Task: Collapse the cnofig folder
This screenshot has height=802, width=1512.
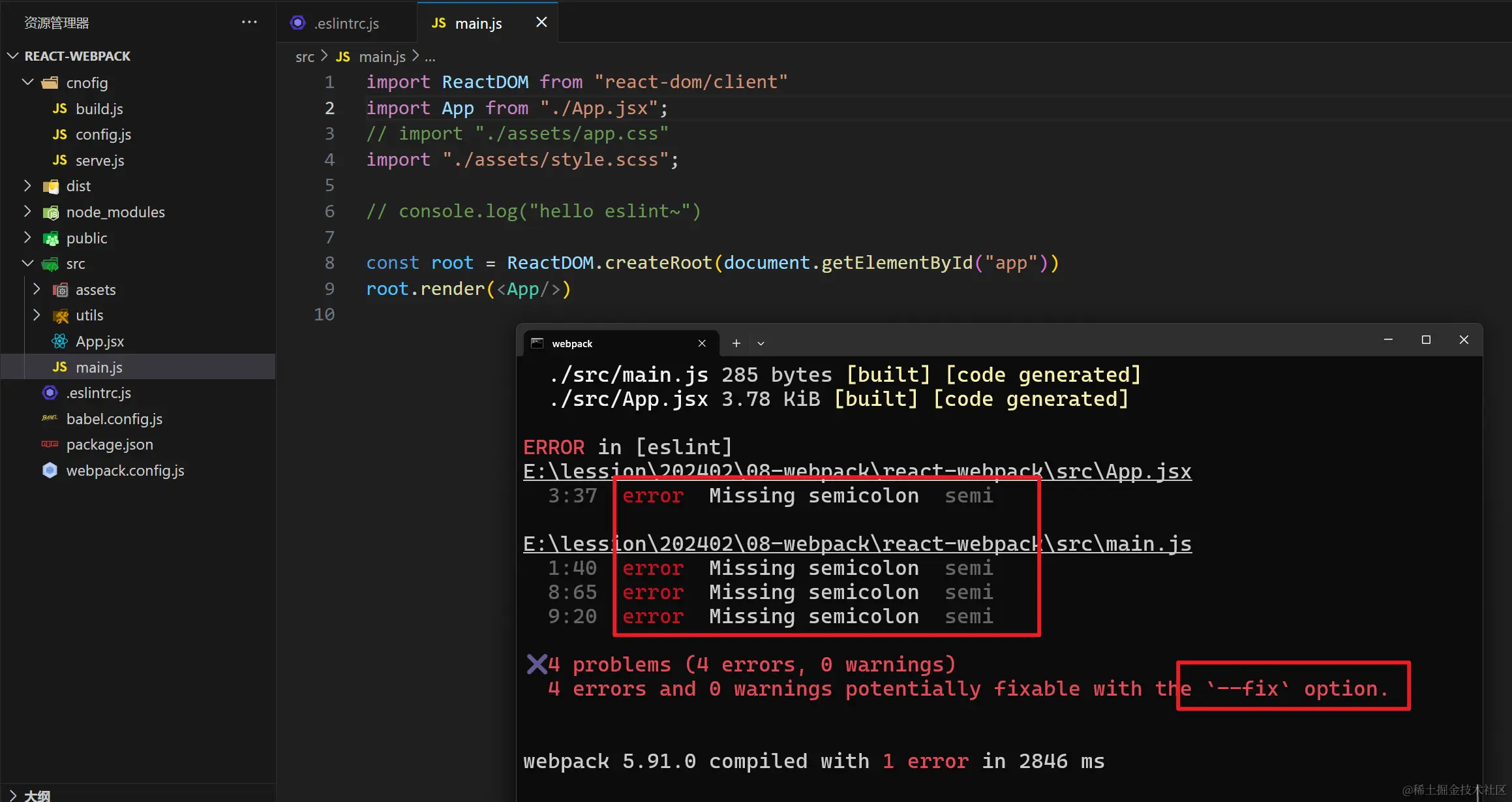Action: click(x=27, y=82)
